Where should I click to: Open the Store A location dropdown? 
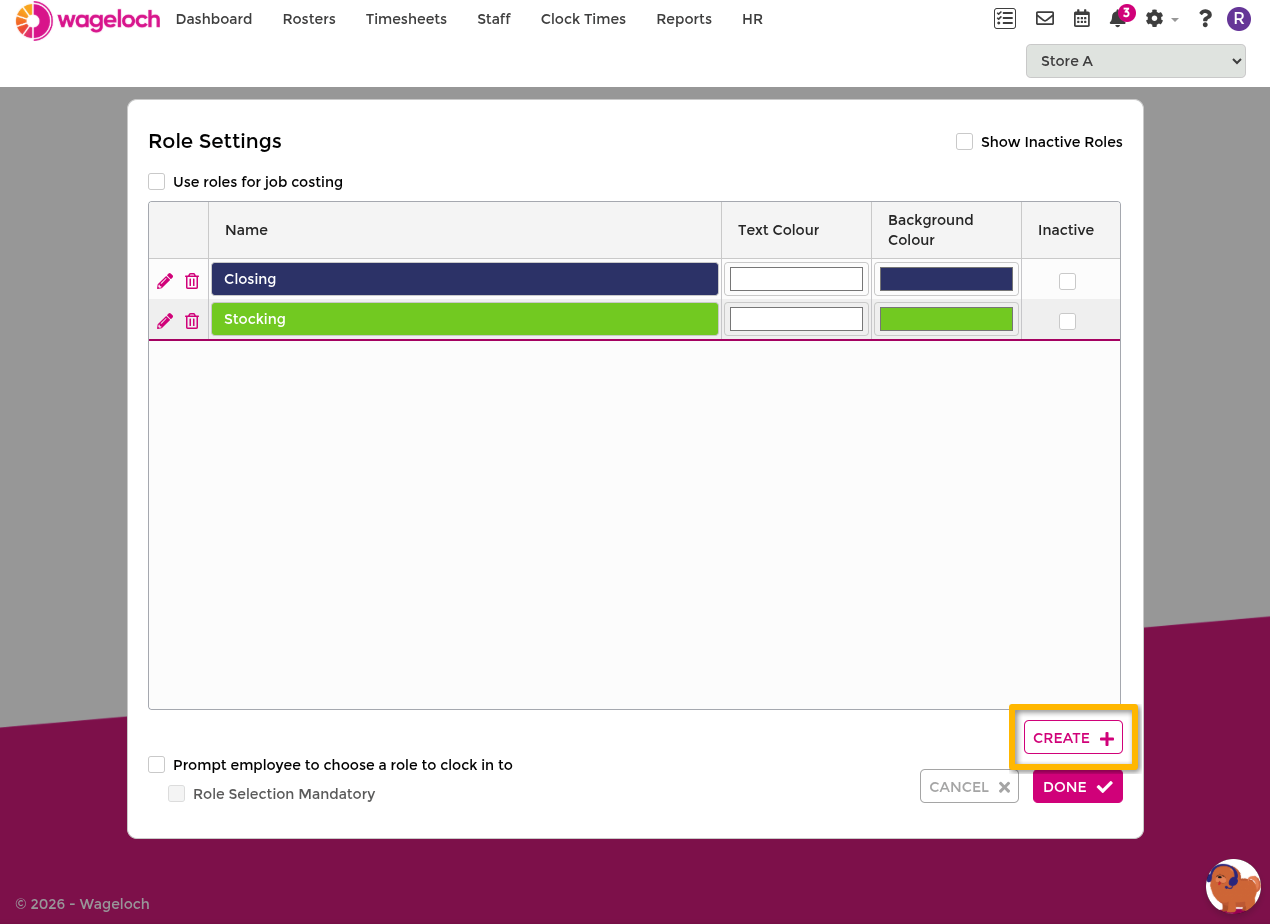1136,61
